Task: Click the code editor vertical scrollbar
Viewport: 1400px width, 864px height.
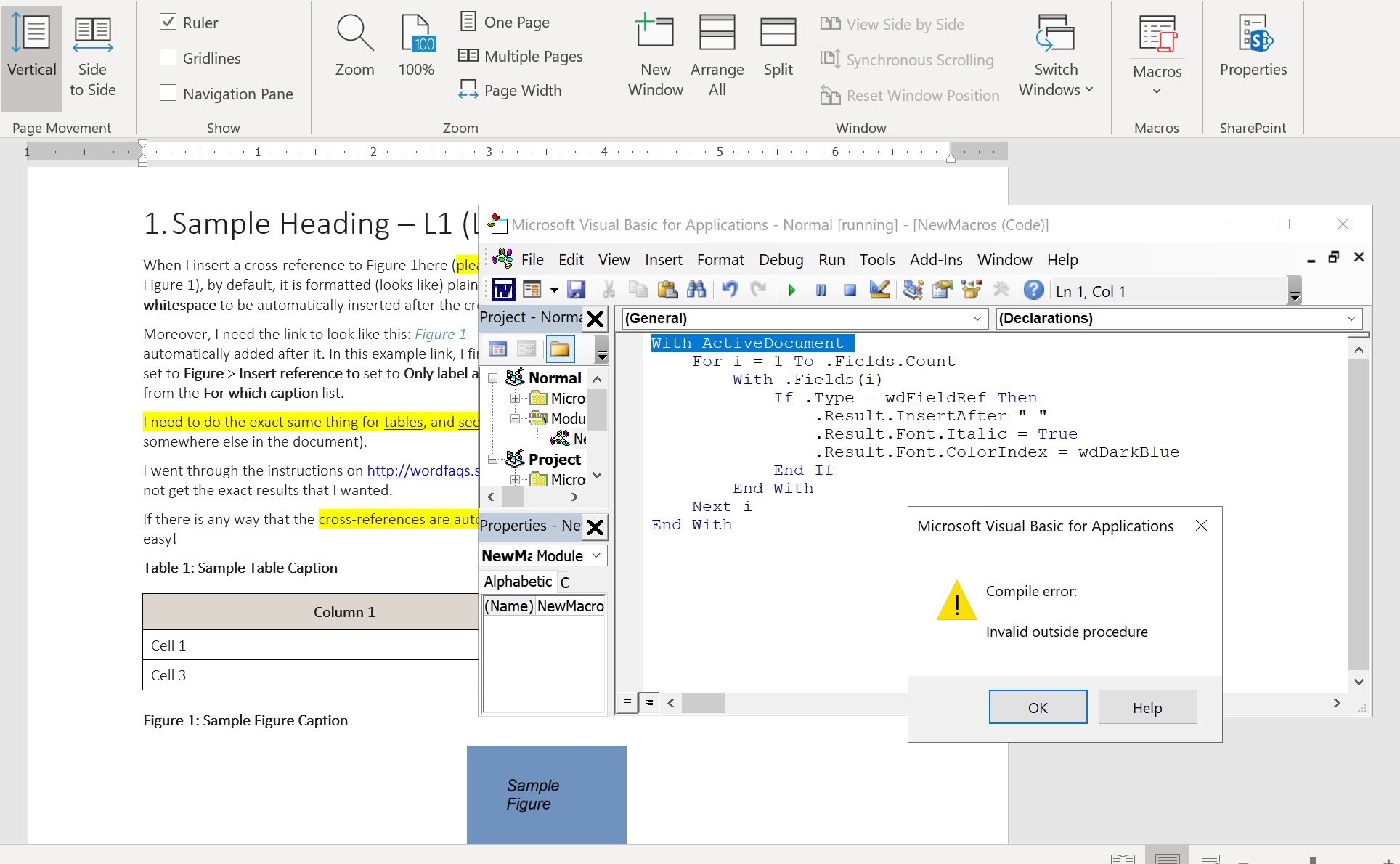Action: pyautogui.click(x=1359, y=508)
